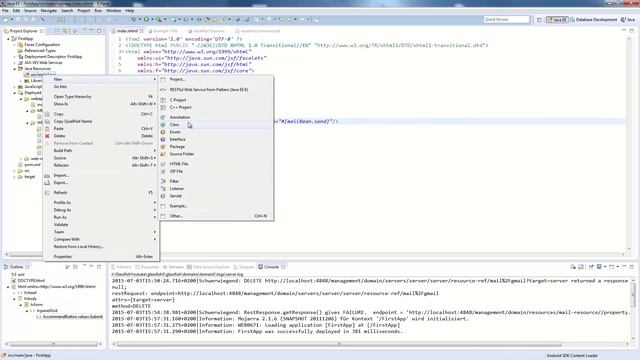Expand the Show In submenu

tap(101, 104)
